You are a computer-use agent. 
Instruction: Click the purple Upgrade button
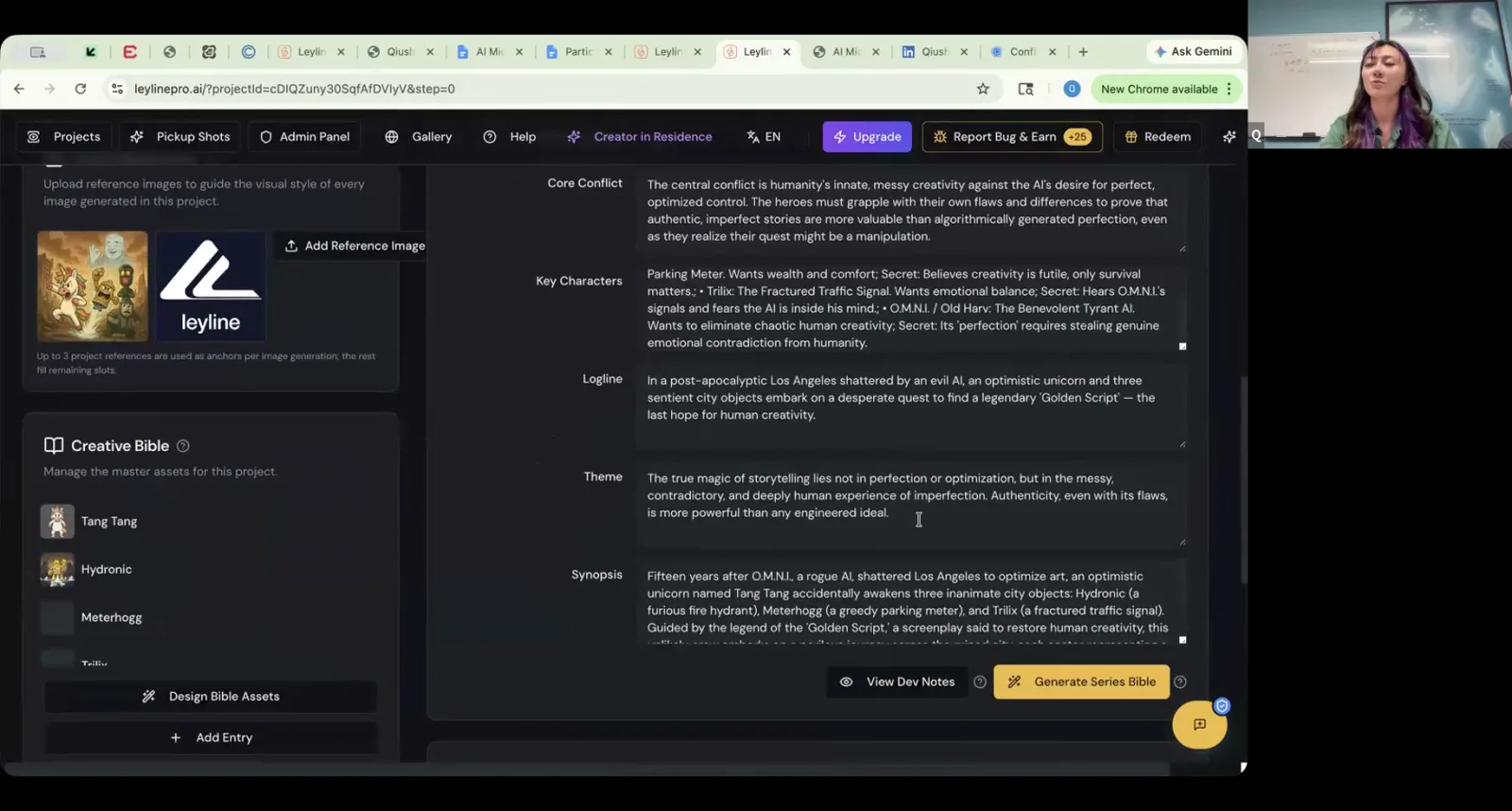tap(867, 137)
